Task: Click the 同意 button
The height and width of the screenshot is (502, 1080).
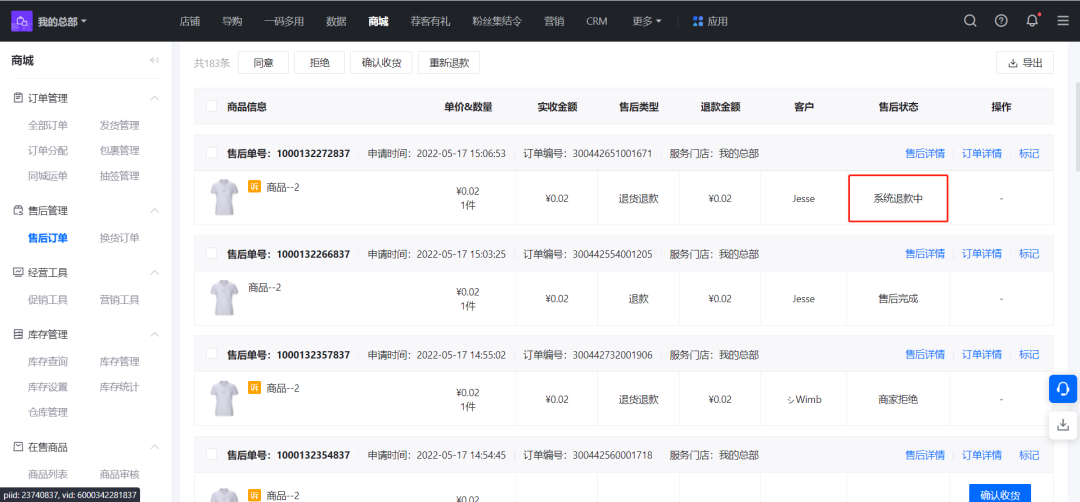Action: [263, 63]
